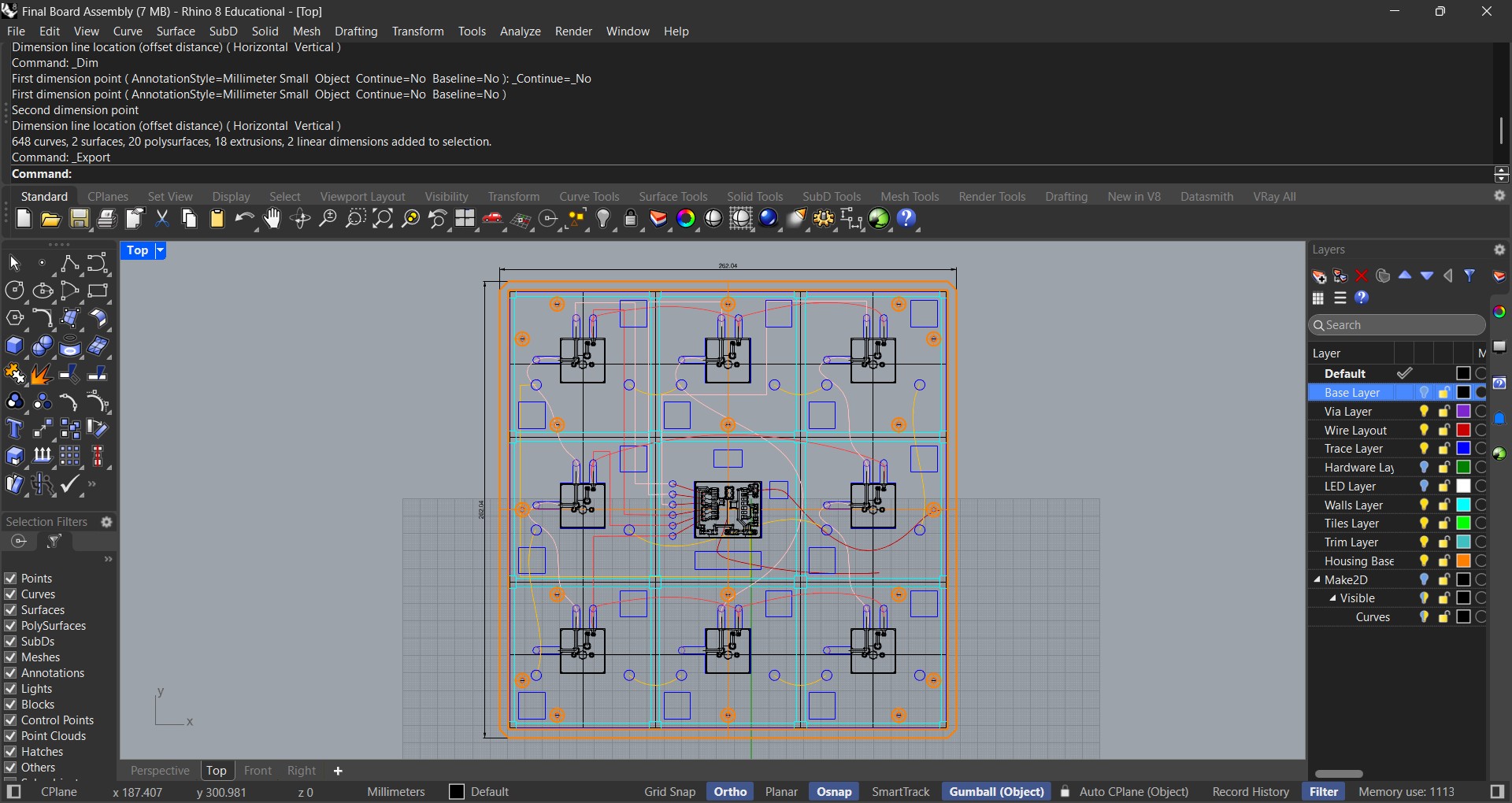This screenshot has height=803, width=1512.
Task: Open the Analyze menu
Action: (x=520, y=31)
